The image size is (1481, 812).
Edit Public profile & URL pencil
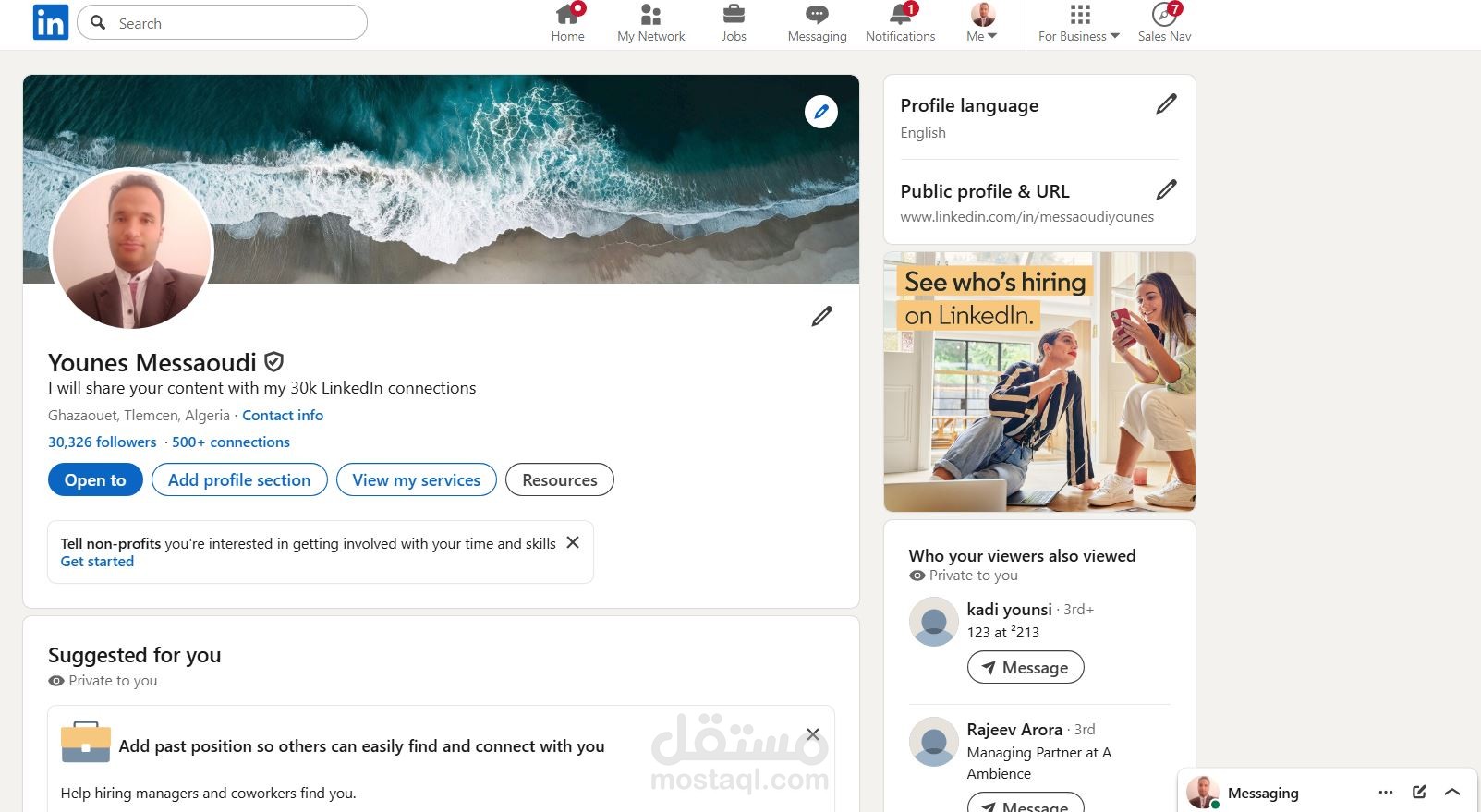tap(1166, 189)
